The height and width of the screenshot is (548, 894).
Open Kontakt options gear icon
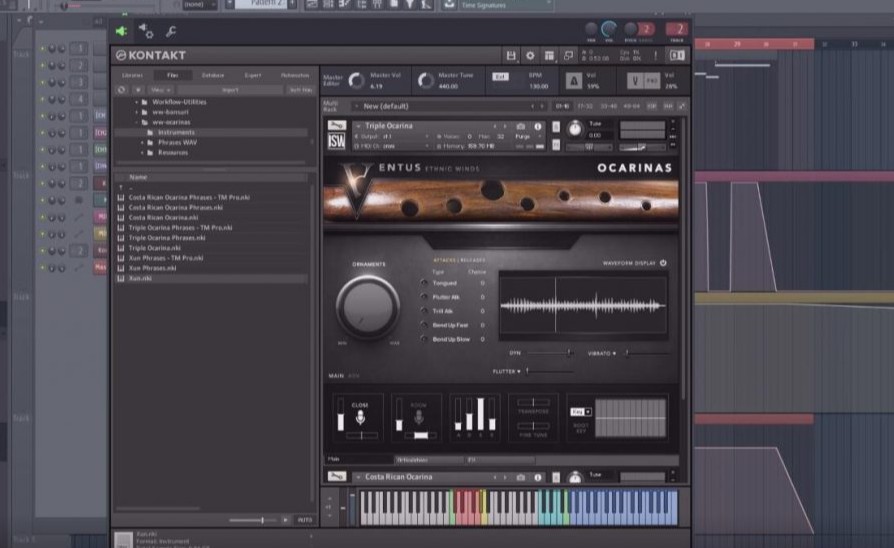[530, 55]
